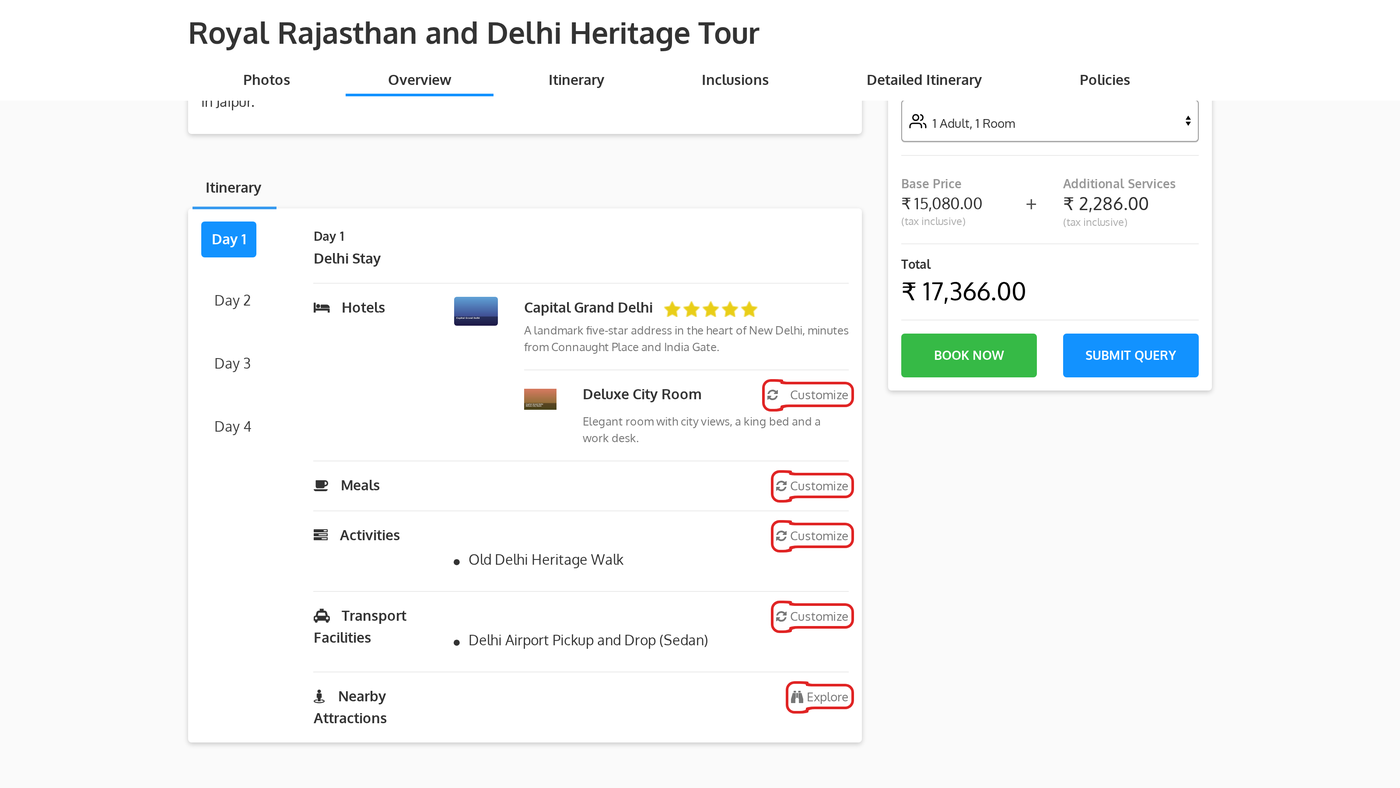Click the additional services amount ₹ 2,286.00

(1106, 204)
